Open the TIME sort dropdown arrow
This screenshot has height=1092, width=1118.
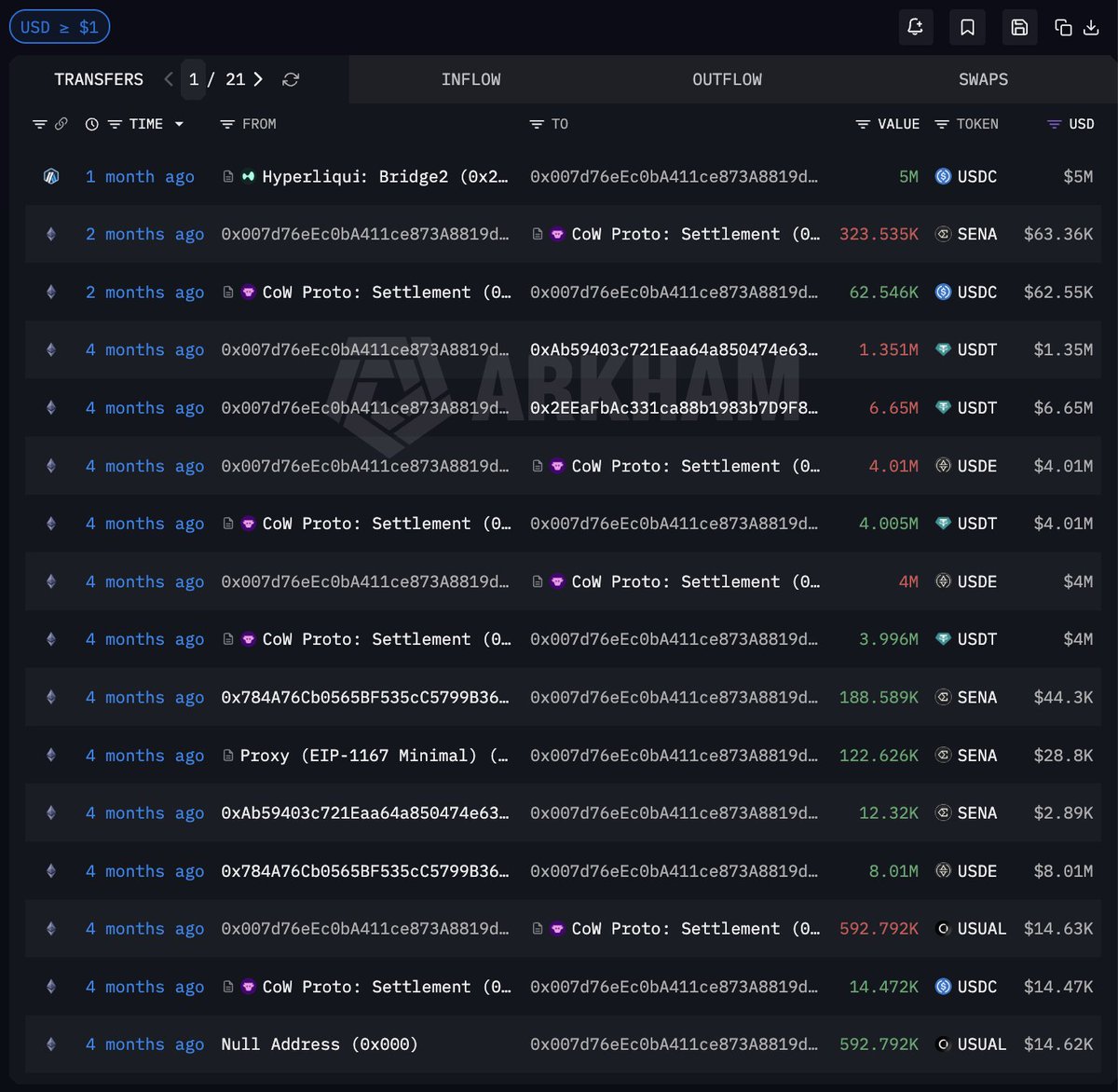(179, 124)
